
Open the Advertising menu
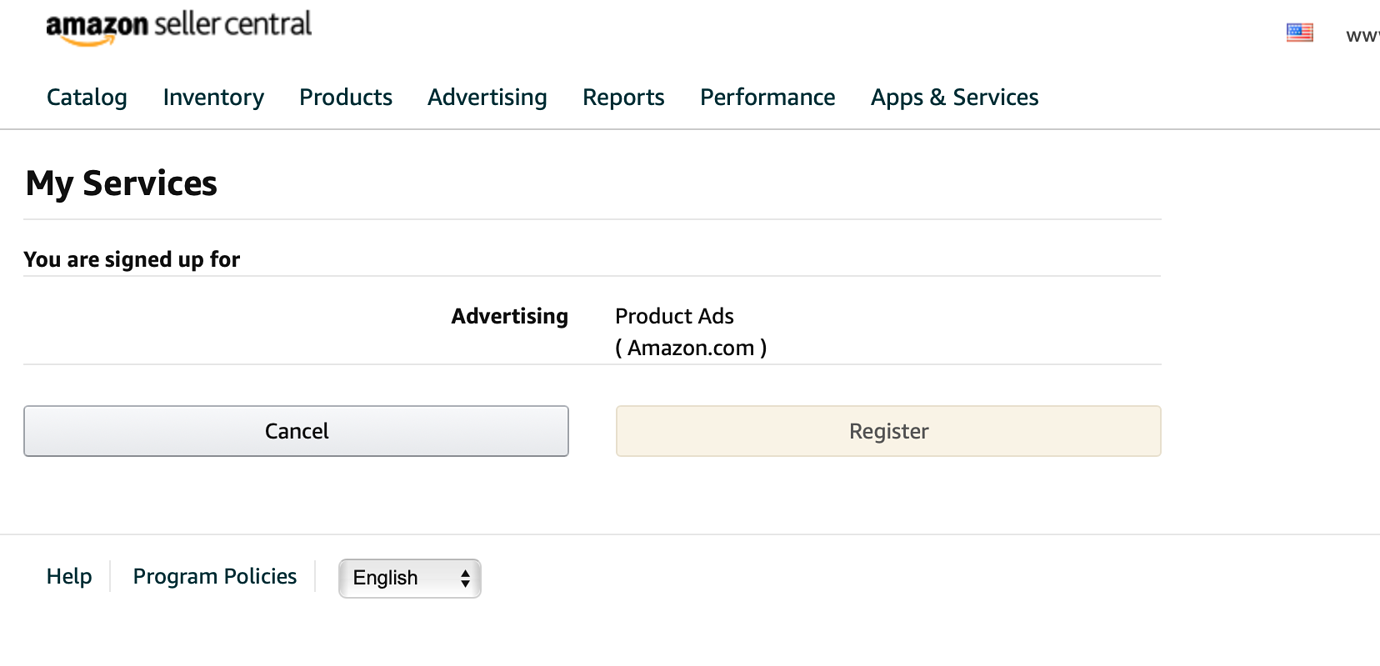coord(487,97)
